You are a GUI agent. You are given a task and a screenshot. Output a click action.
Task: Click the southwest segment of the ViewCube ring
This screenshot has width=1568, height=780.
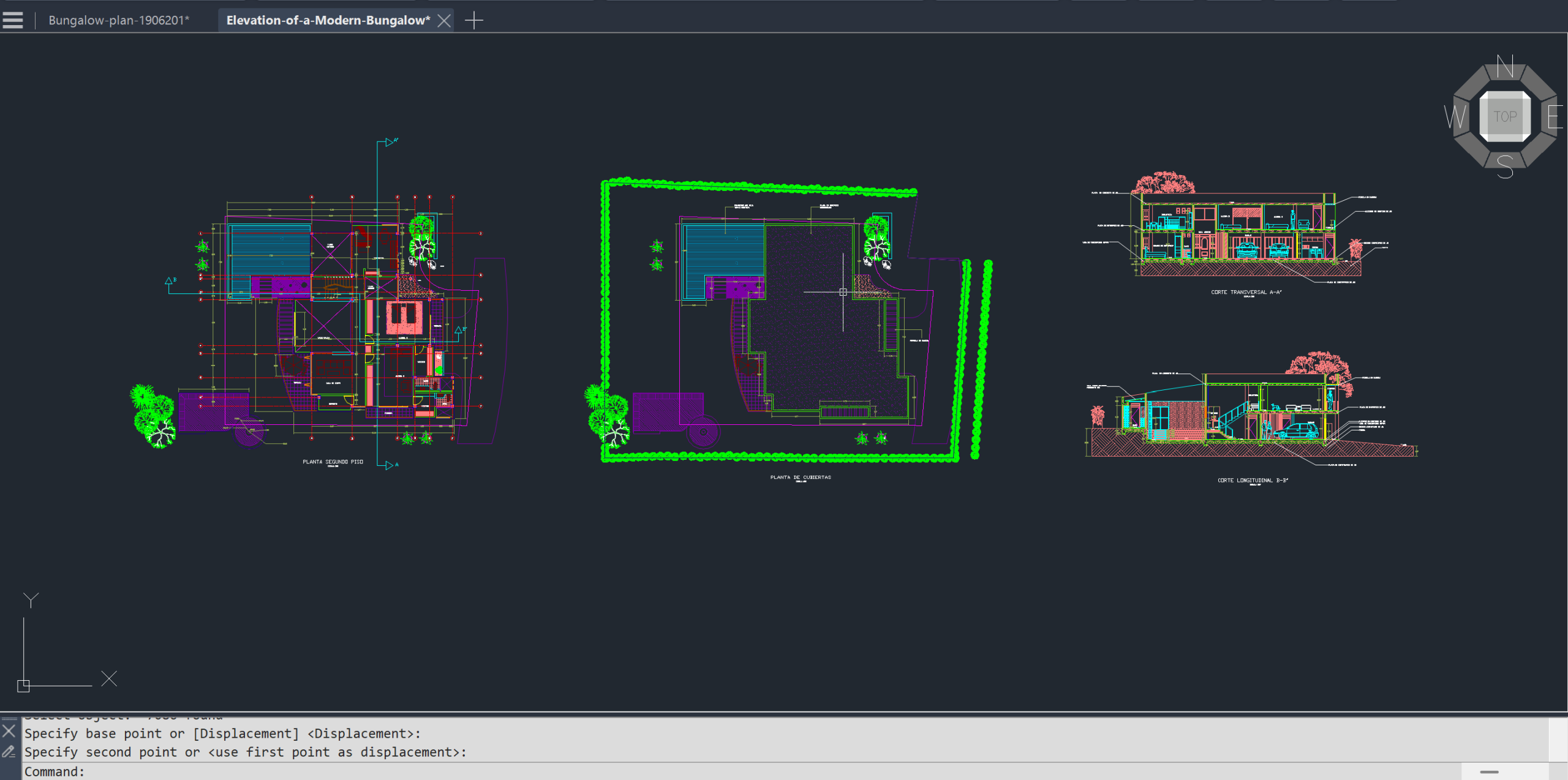tap(1471, 151)
